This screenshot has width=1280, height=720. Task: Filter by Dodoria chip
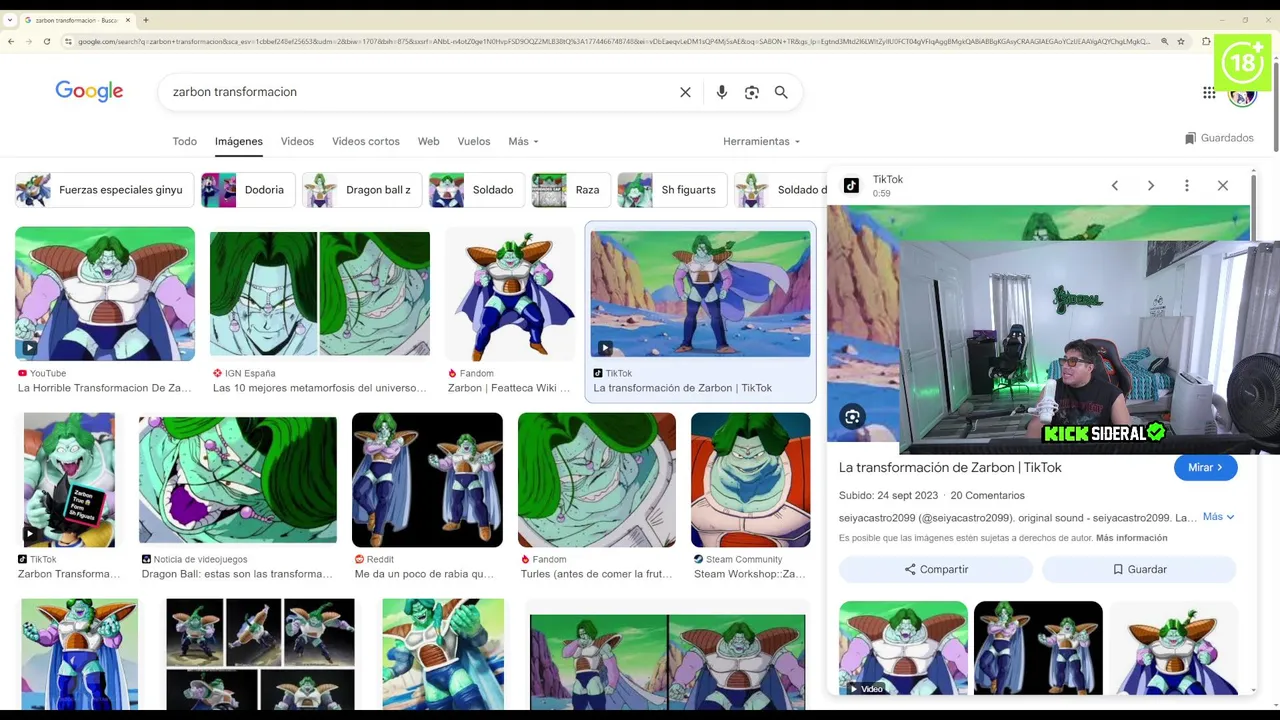[x=248, y=190]
